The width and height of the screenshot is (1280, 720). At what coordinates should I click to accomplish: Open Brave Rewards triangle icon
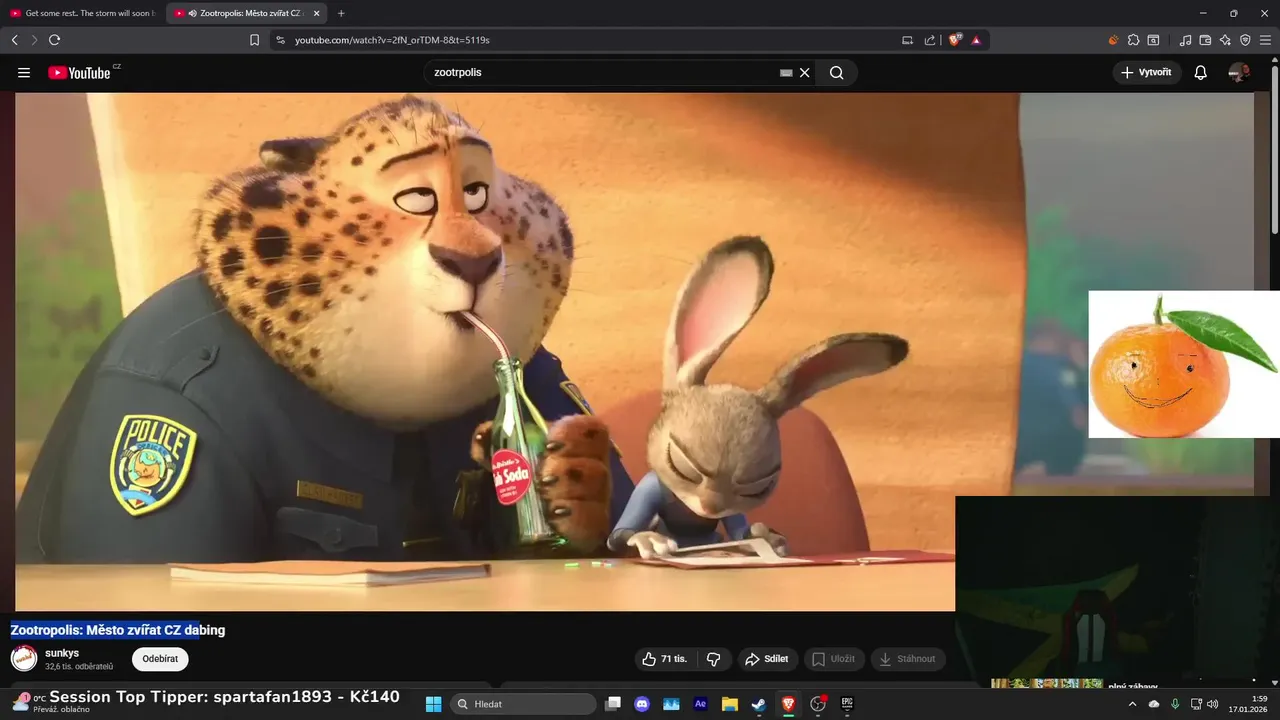pos(976,40)
